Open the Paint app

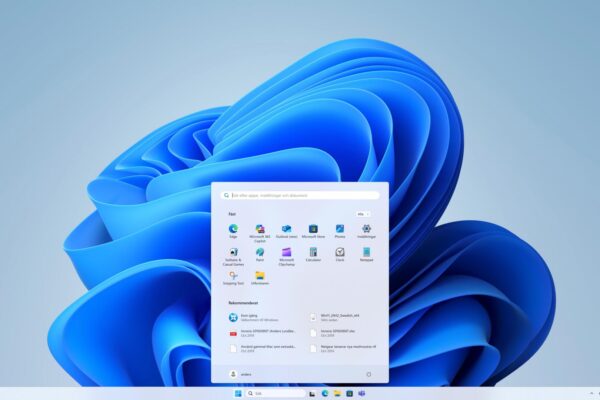point(260,255)
